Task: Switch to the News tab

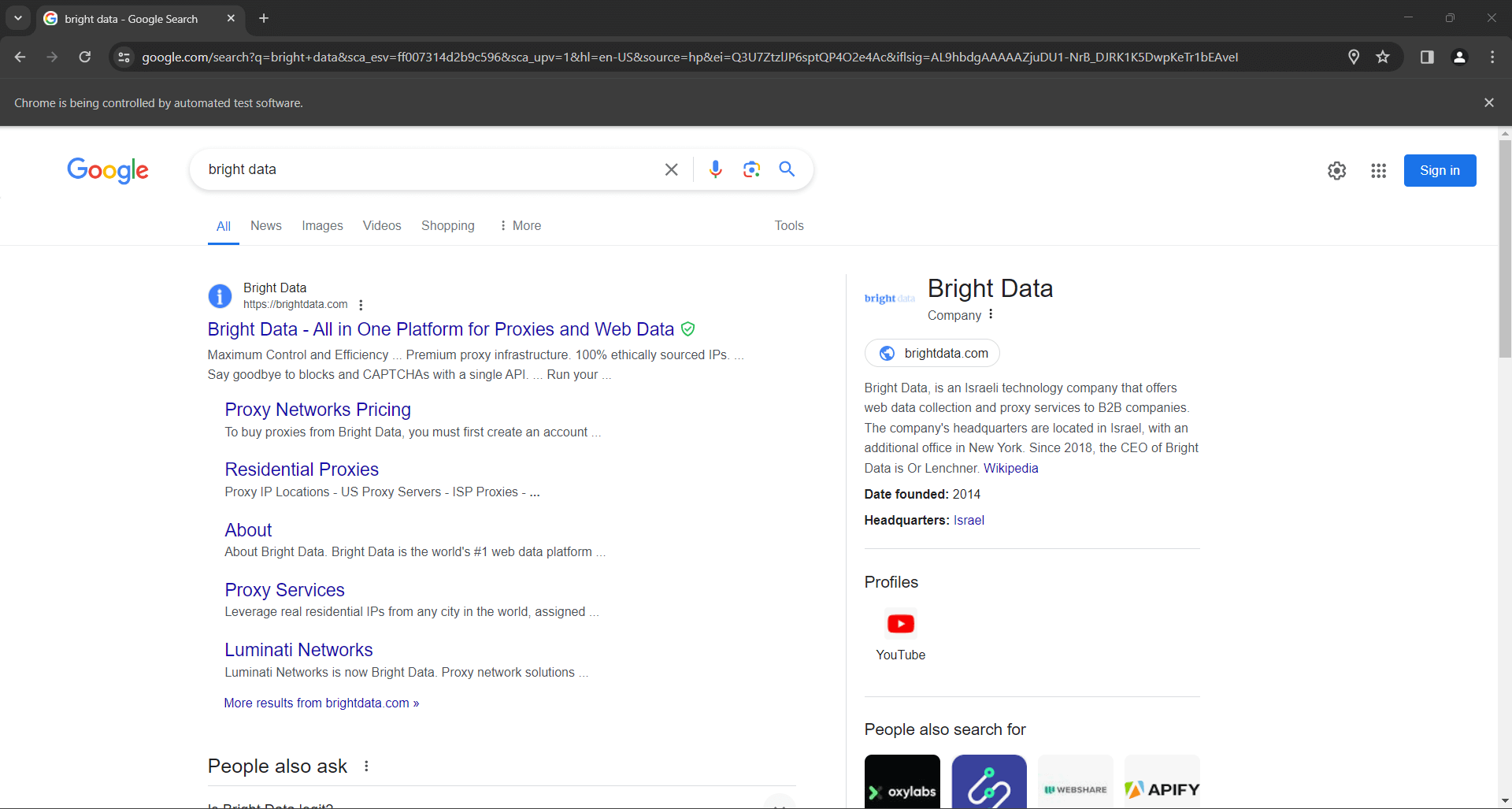Action: click(x=265, y=226)
